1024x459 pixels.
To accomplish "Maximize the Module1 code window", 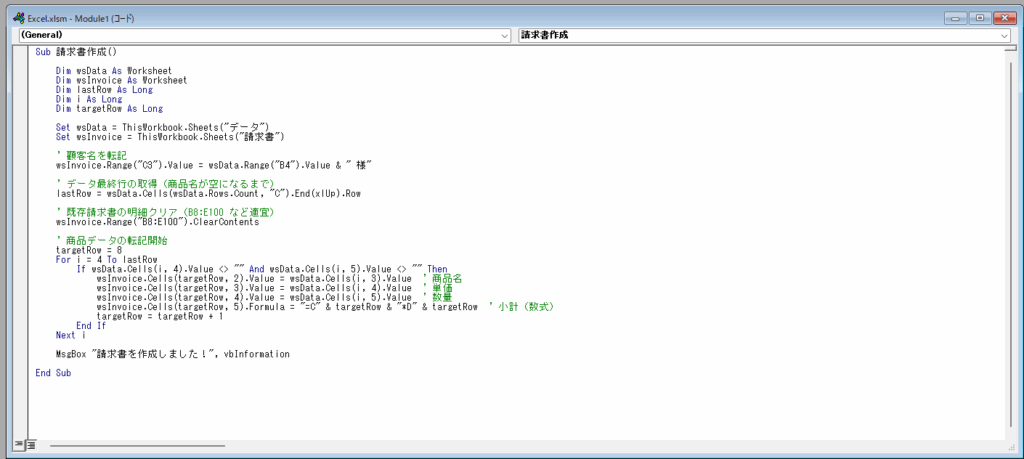I will (x=978, y=17).
